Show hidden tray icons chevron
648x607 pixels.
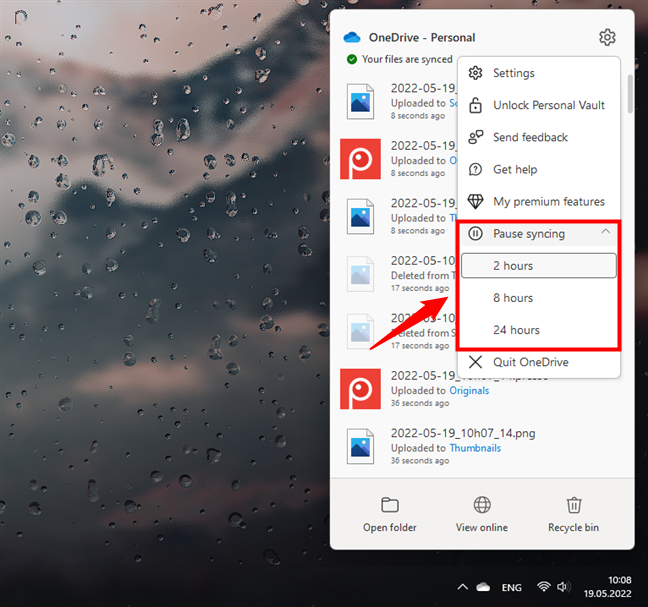[x=463, y=587]
